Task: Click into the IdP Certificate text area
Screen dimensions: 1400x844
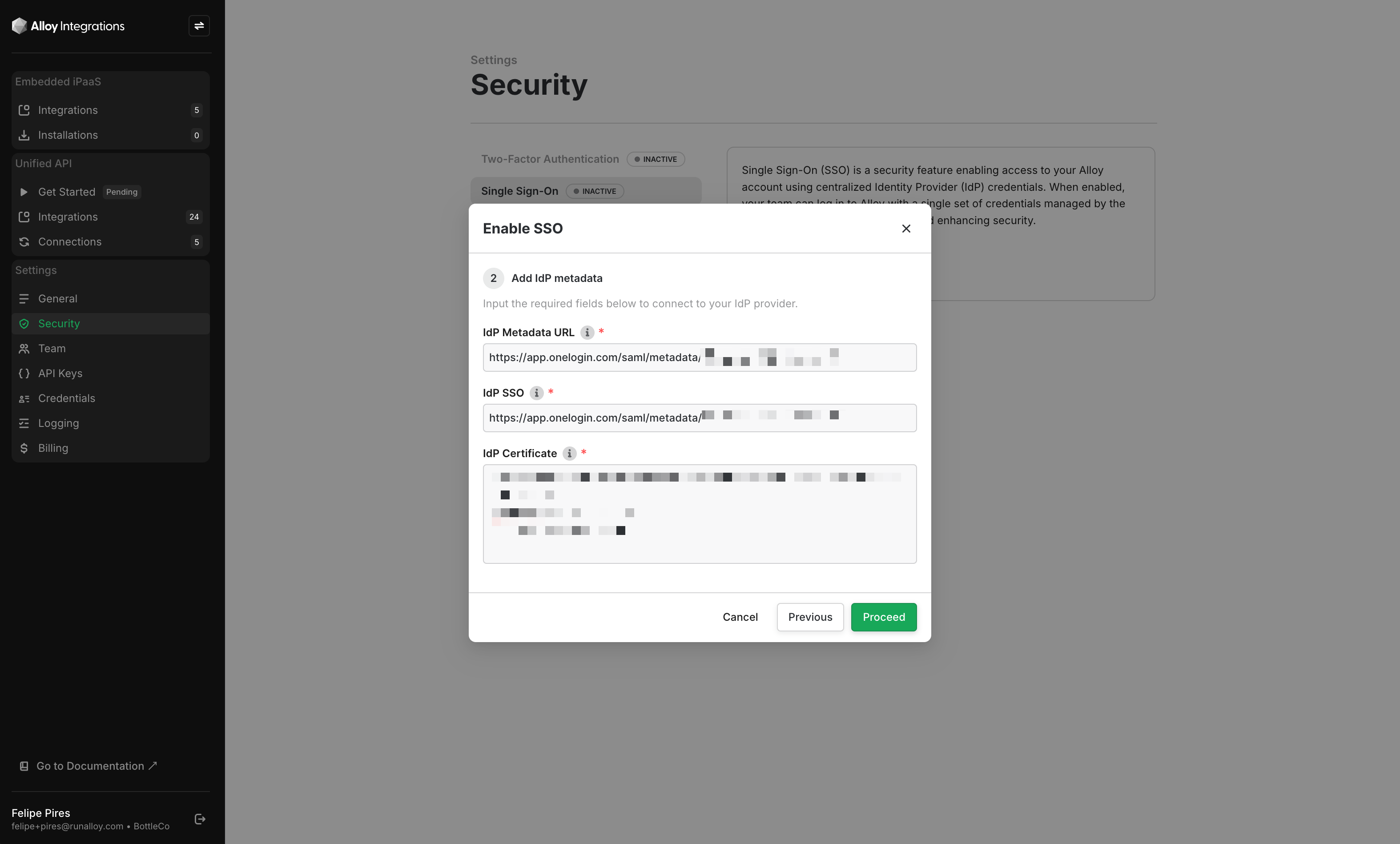Action: 700,545
